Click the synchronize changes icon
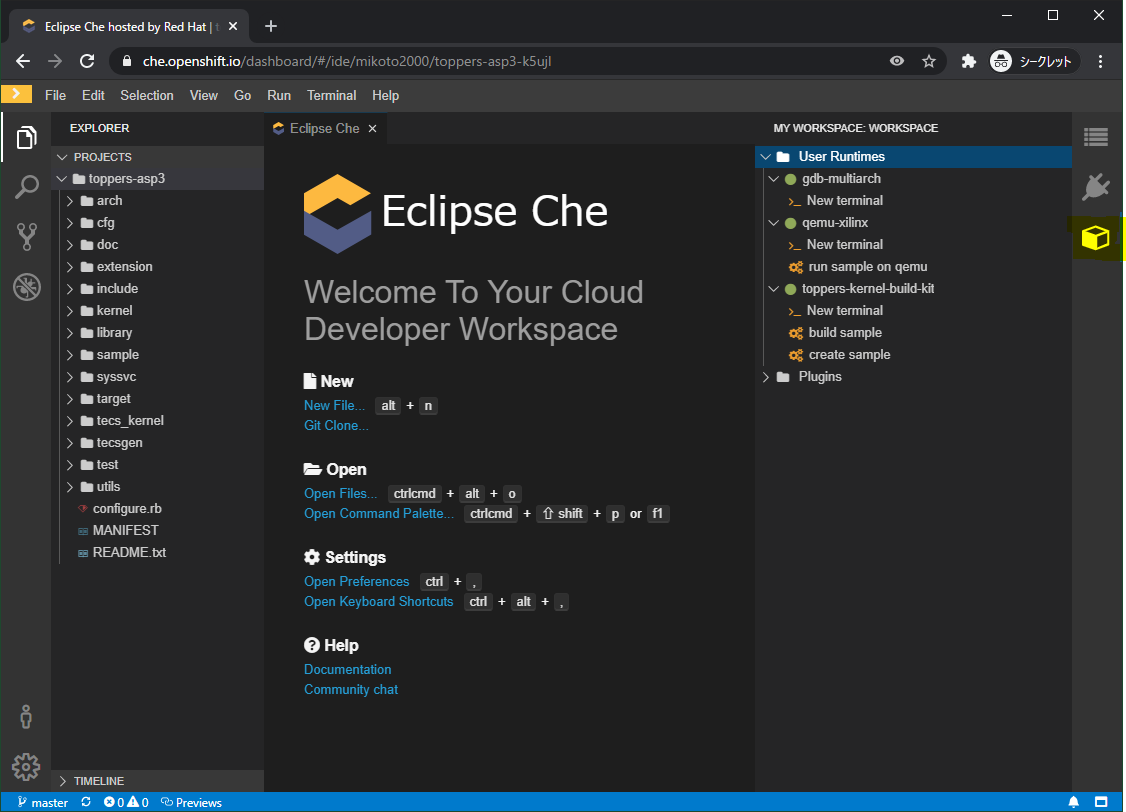The image size is (1126, 812). 86,802
